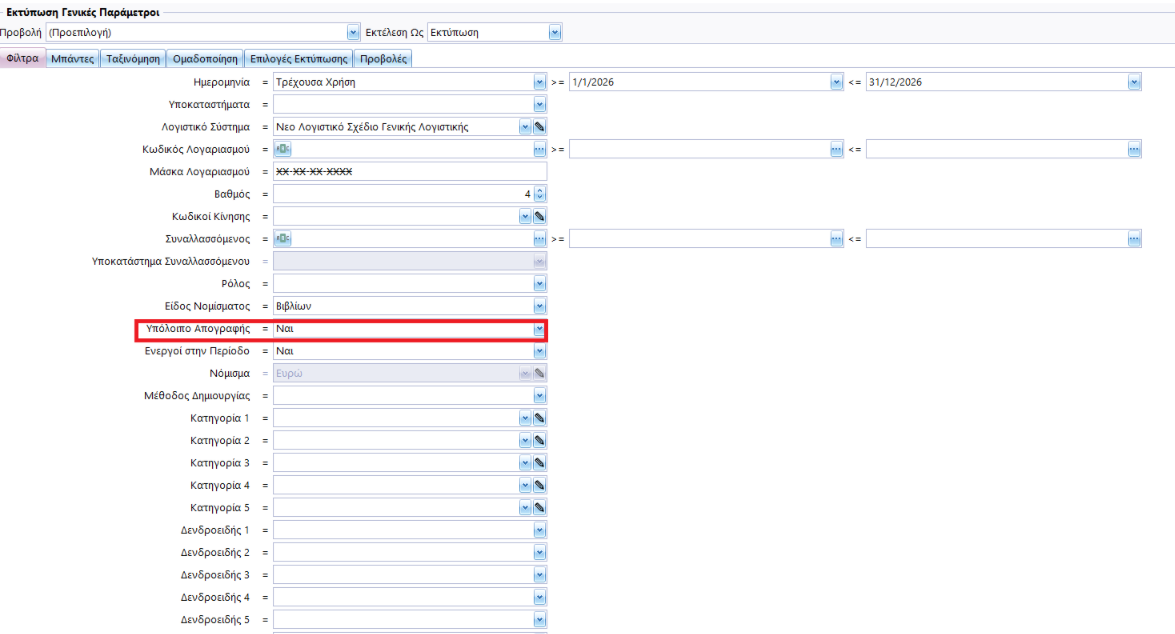
Task: Click the Μάσκα Λογαριασμού input field
Action: pyautogui.click(x=410, y=172)
